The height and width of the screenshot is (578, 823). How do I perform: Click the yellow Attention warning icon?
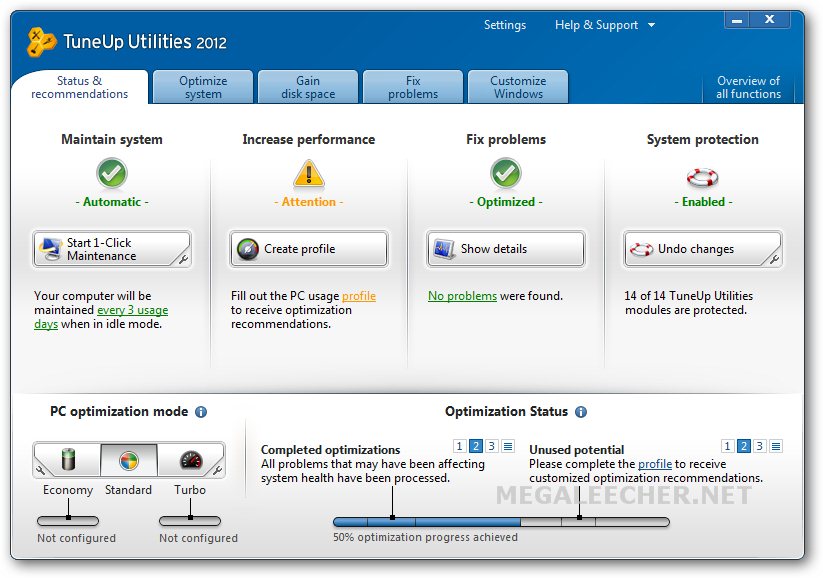pyautogui.click(x=309, y=174)
